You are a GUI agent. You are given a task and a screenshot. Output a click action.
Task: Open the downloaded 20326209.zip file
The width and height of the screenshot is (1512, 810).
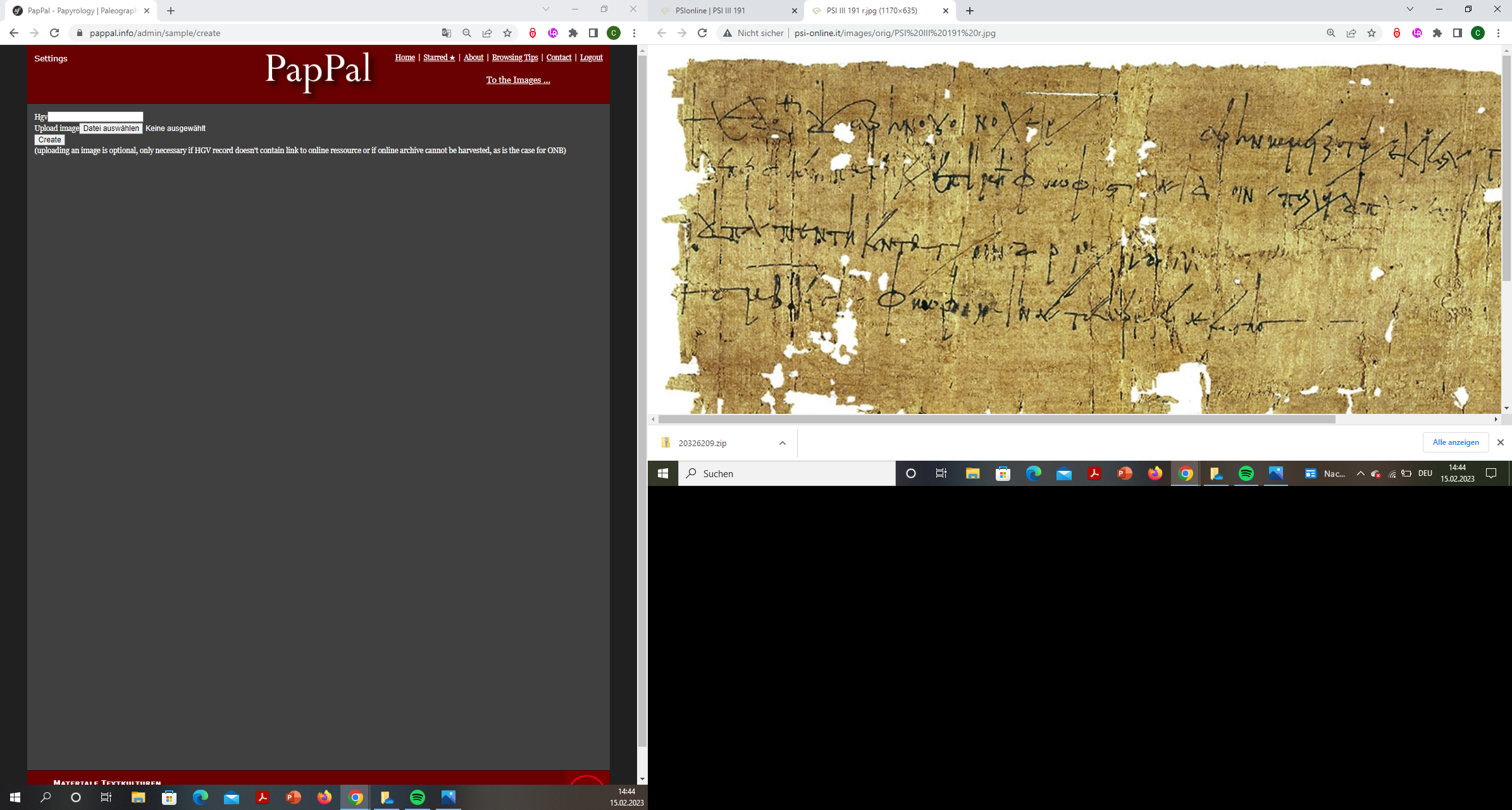(702, 443)
